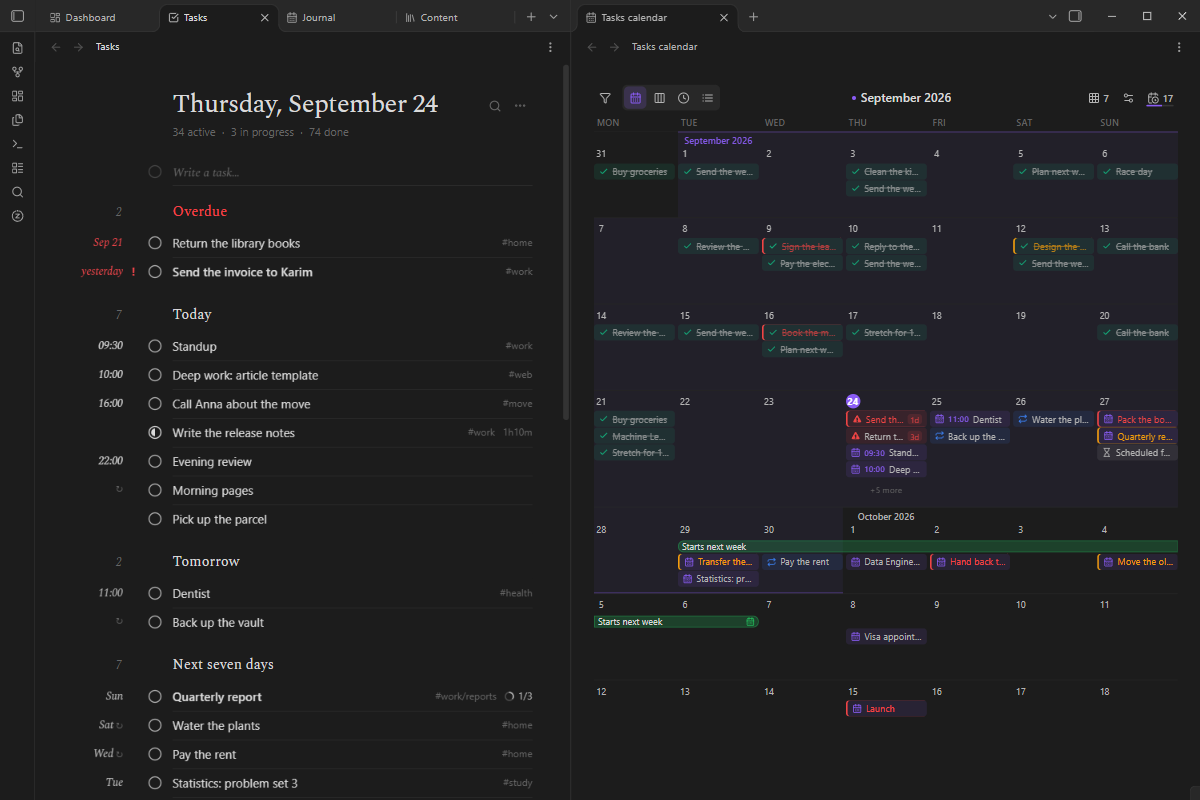Image resolution: width=1200 pixels, height=800 pixels.
Task: Check off Pick up the parcel
Action: 155,519
